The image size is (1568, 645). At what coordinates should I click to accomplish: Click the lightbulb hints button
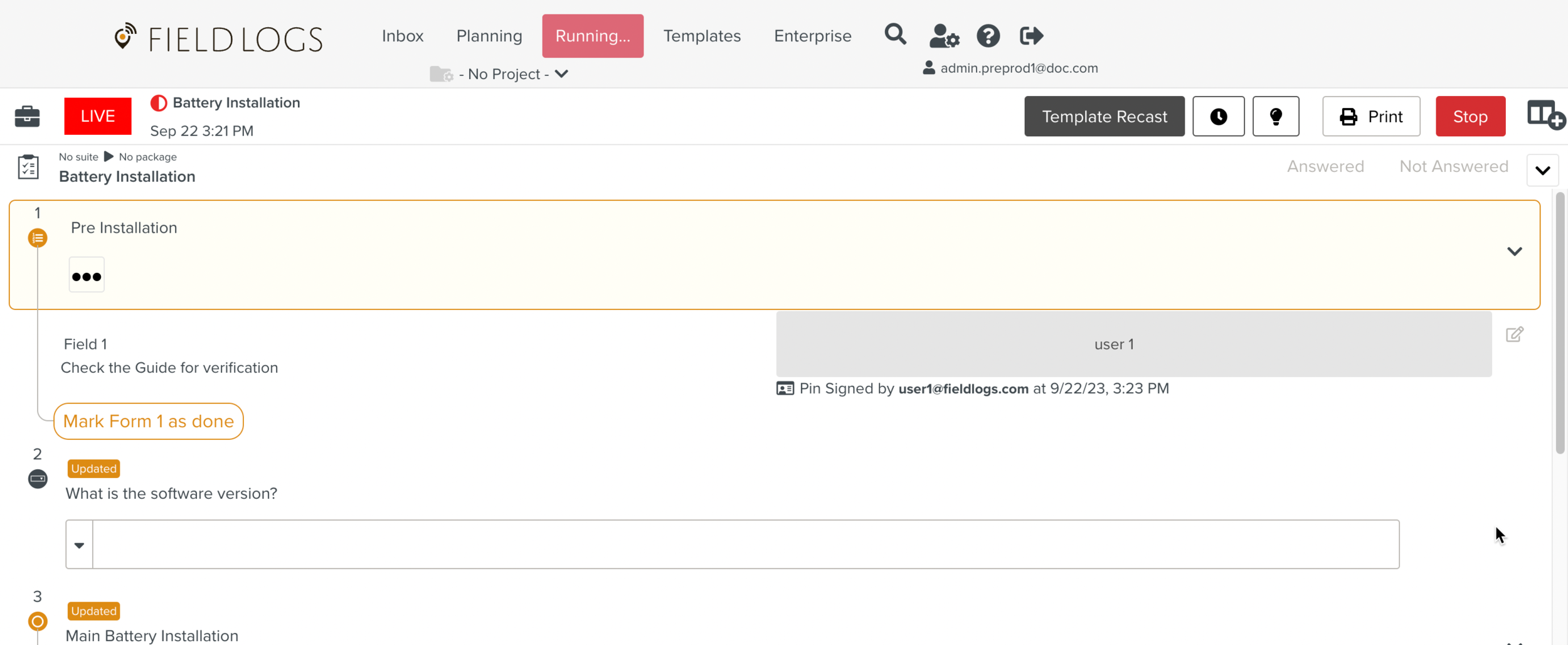point(1275,116)
